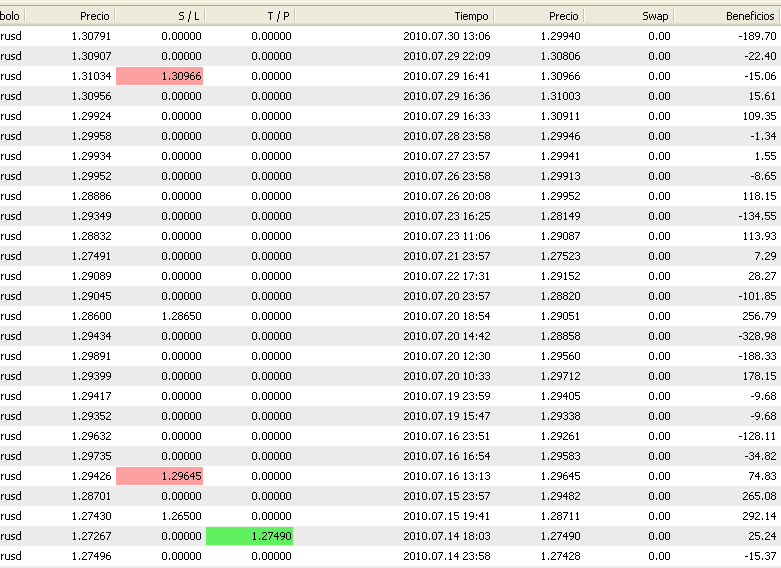Select the profit value 292.14
The height and width of the screenshot is (568, 781).
(760, 516)
